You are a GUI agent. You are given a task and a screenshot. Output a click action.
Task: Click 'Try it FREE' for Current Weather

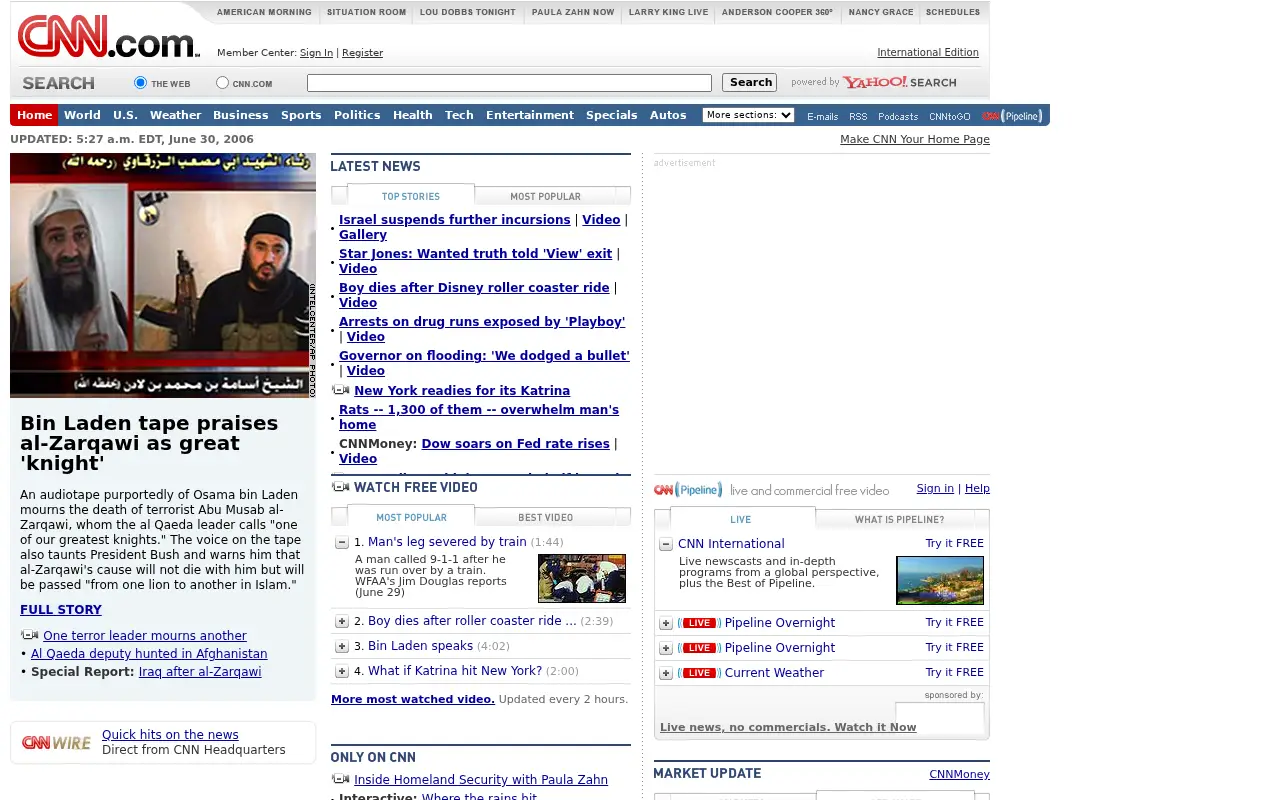[954, 672]
